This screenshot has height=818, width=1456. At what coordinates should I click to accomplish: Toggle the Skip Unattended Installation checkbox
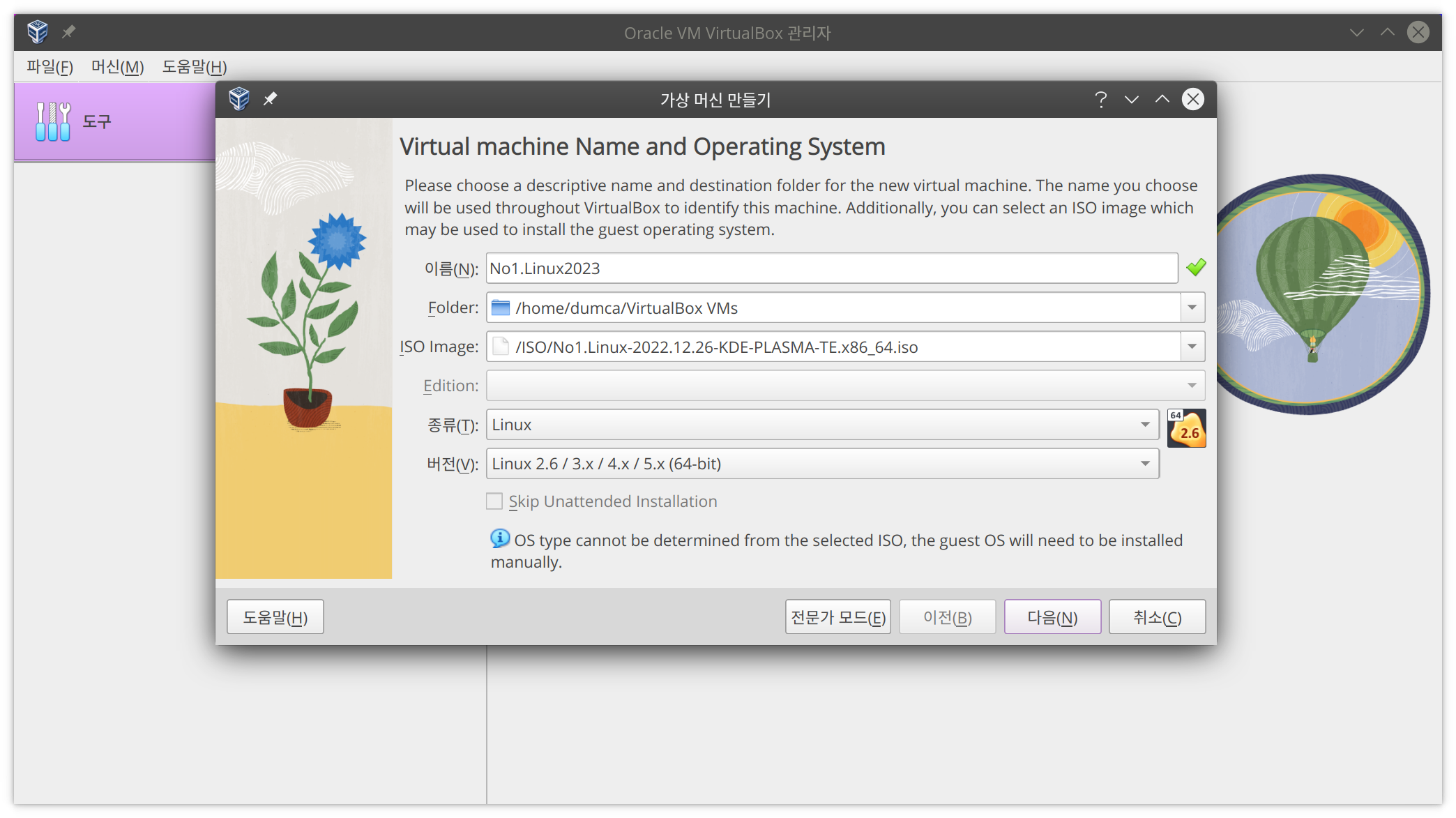click(494, 501)
